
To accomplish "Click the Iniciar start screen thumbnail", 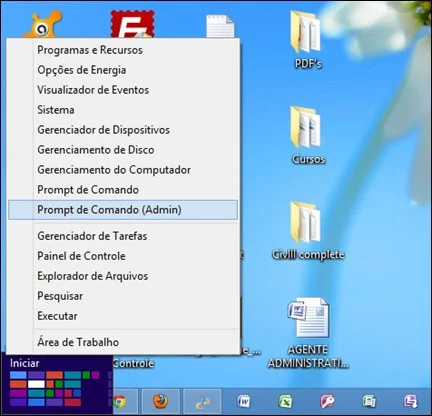I will [x=57, y=385].
